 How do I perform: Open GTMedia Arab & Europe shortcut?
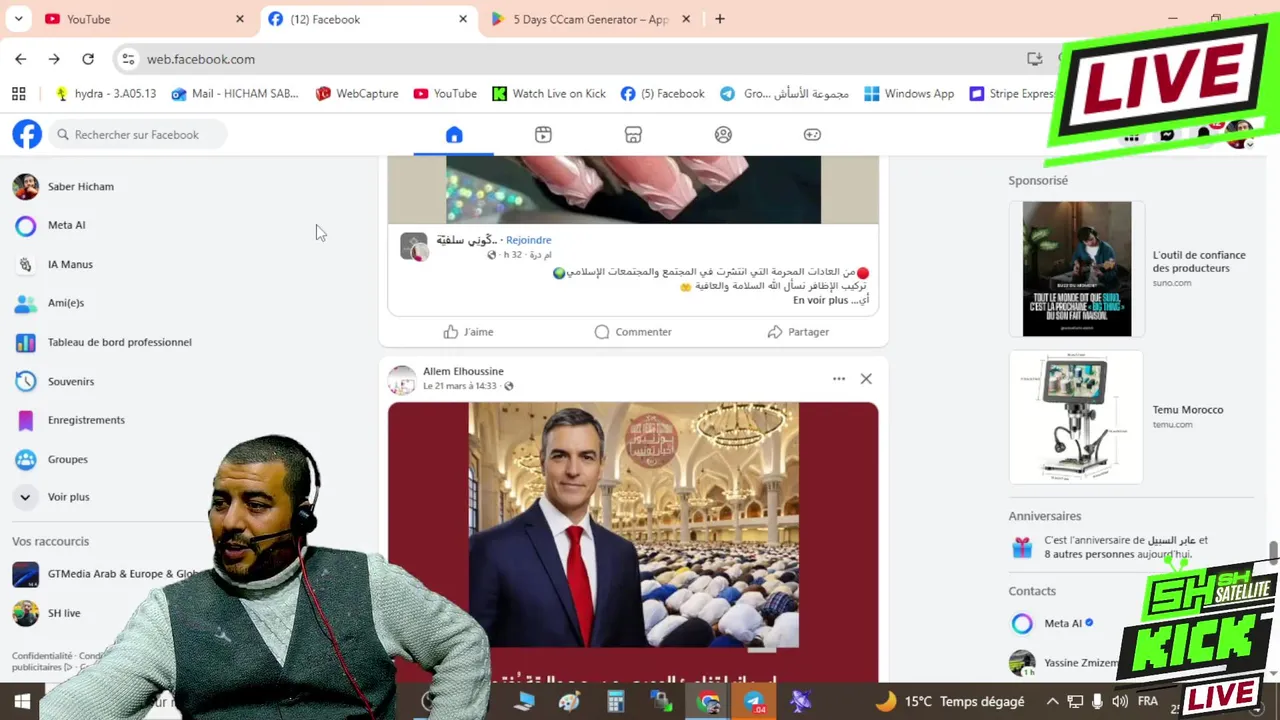coord(110,574)
